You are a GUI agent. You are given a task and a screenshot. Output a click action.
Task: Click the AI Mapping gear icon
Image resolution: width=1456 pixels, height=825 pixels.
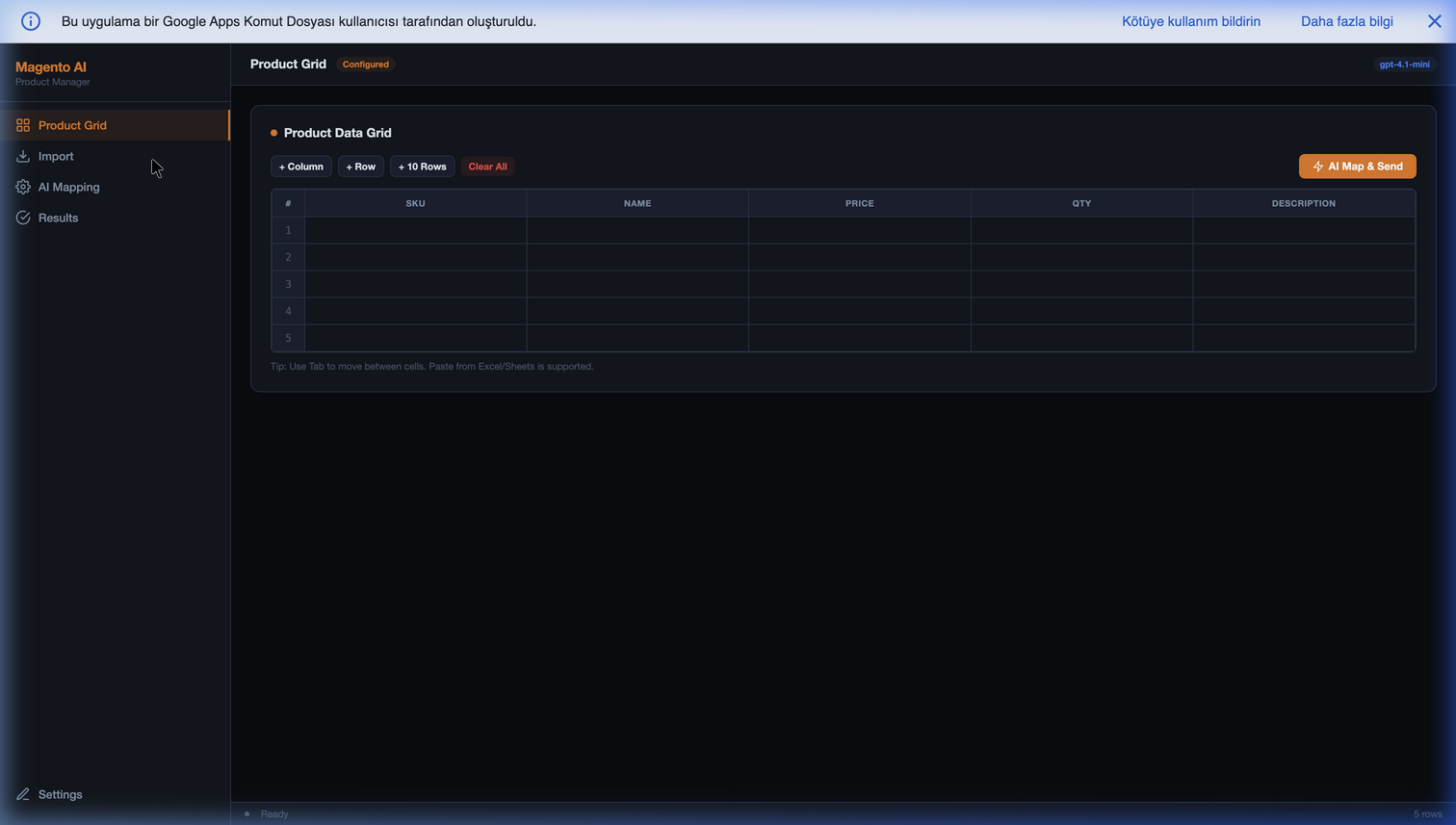click(23, 187)
